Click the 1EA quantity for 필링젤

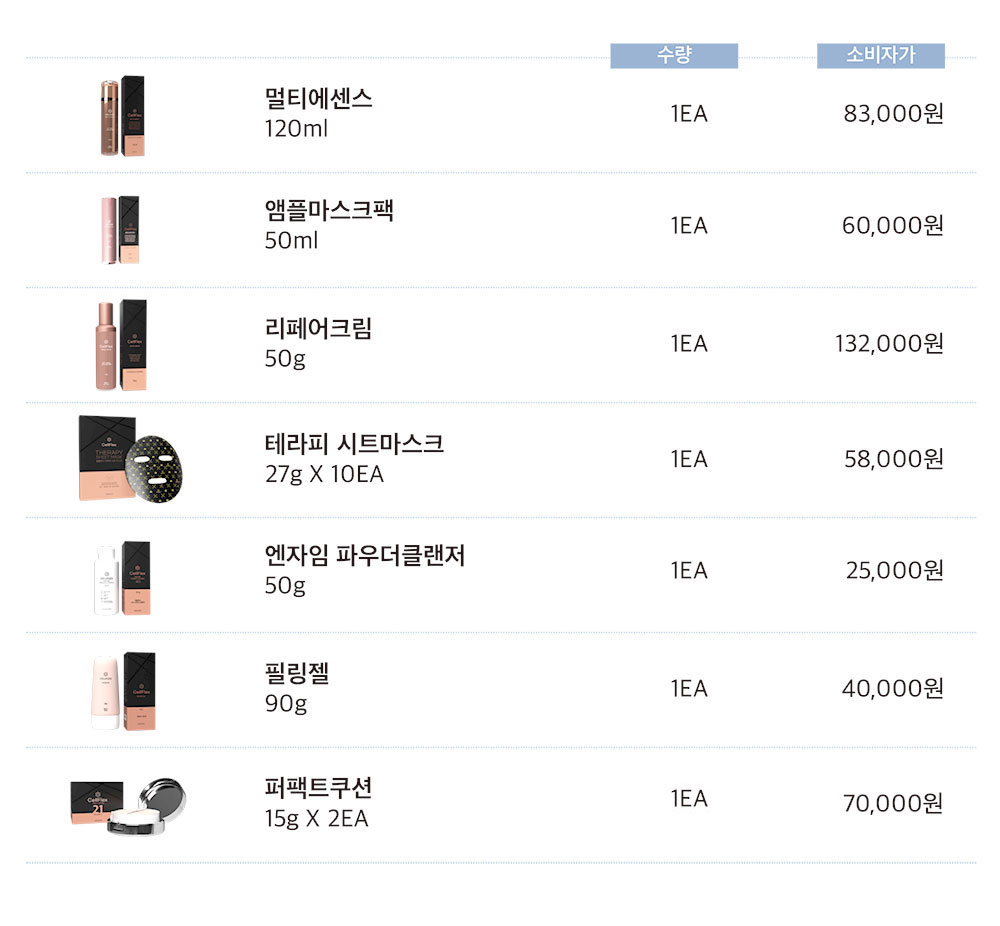tap(689, 688)
